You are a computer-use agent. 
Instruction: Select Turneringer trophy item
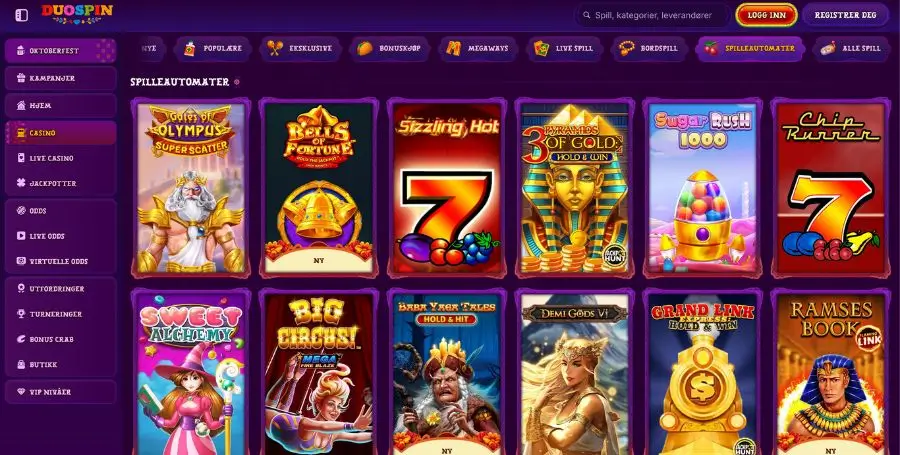(60, 314)
